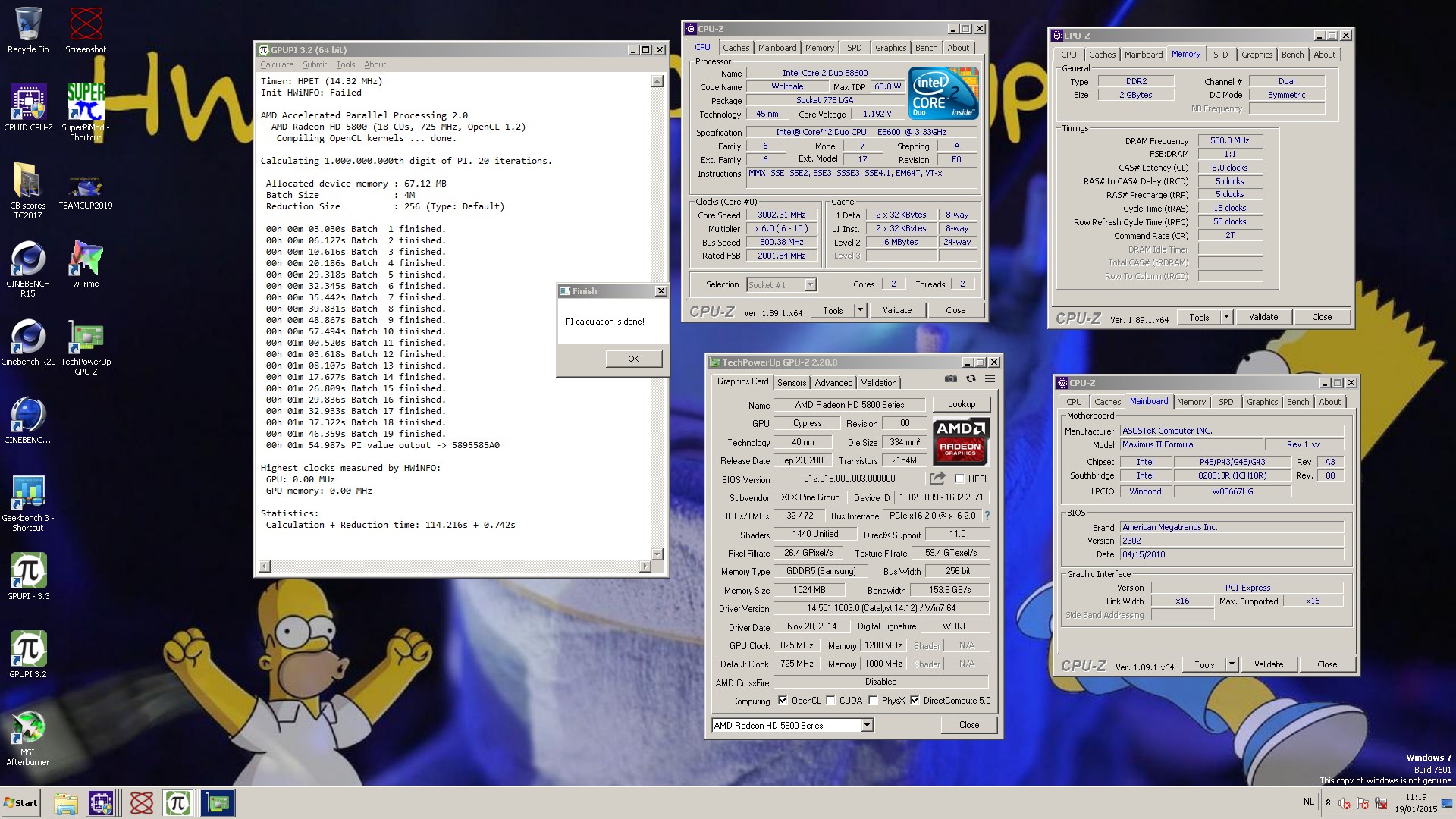
Task: Click OK in the Finish dialog
Action: [633, 359]
